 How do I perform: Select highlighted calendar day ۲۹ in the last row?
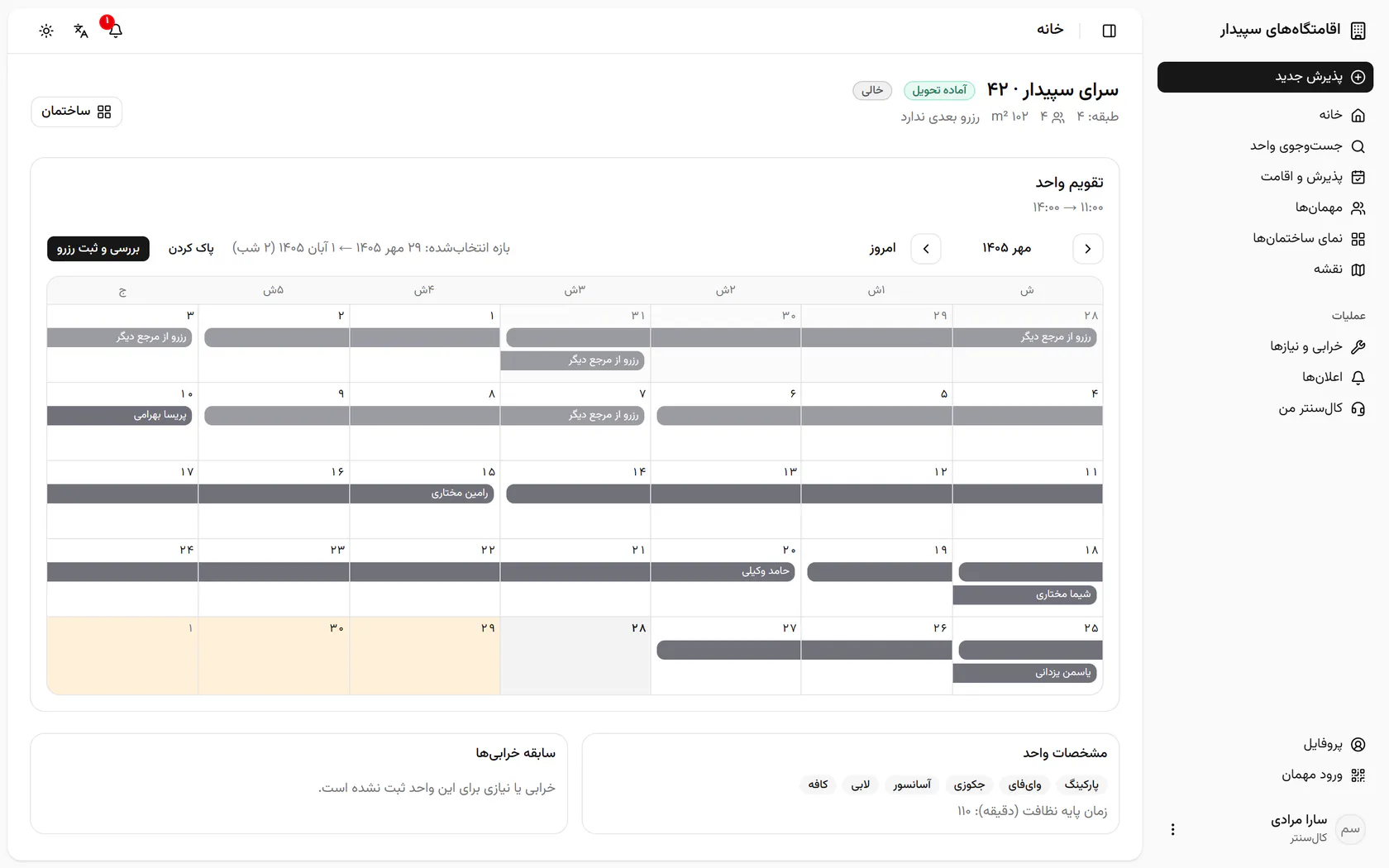click(x=425, y=656)
